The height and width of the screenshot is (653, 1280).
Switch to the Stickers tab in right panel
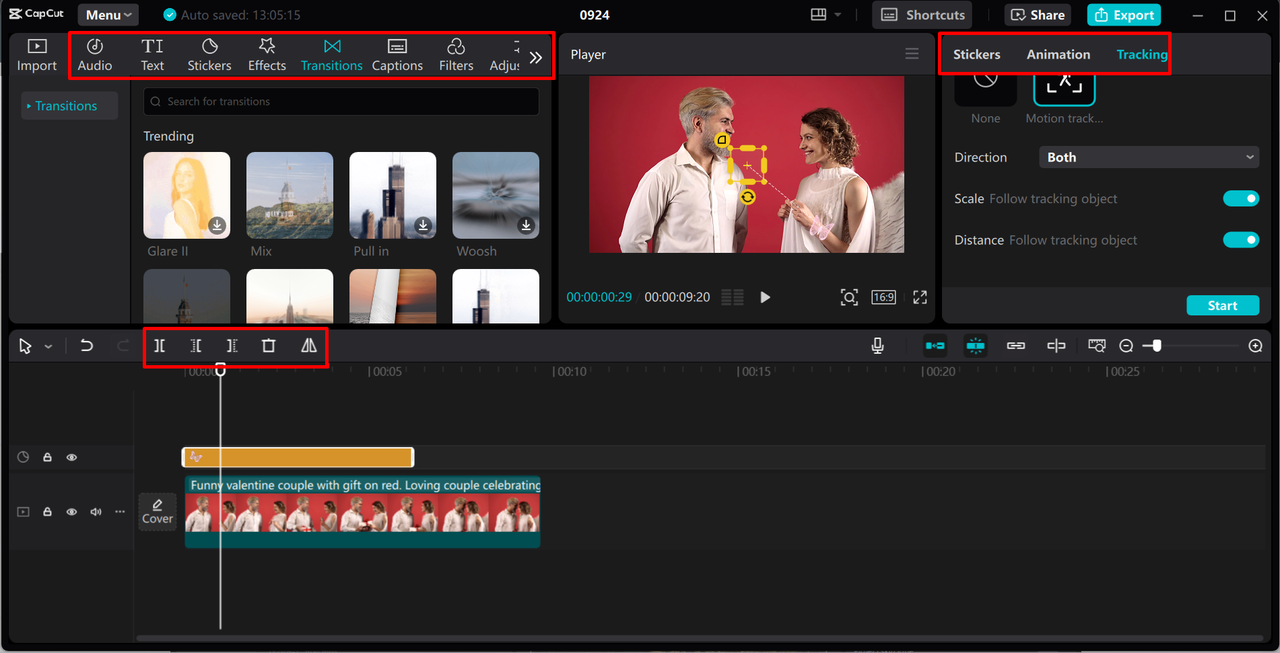point(977,54)
